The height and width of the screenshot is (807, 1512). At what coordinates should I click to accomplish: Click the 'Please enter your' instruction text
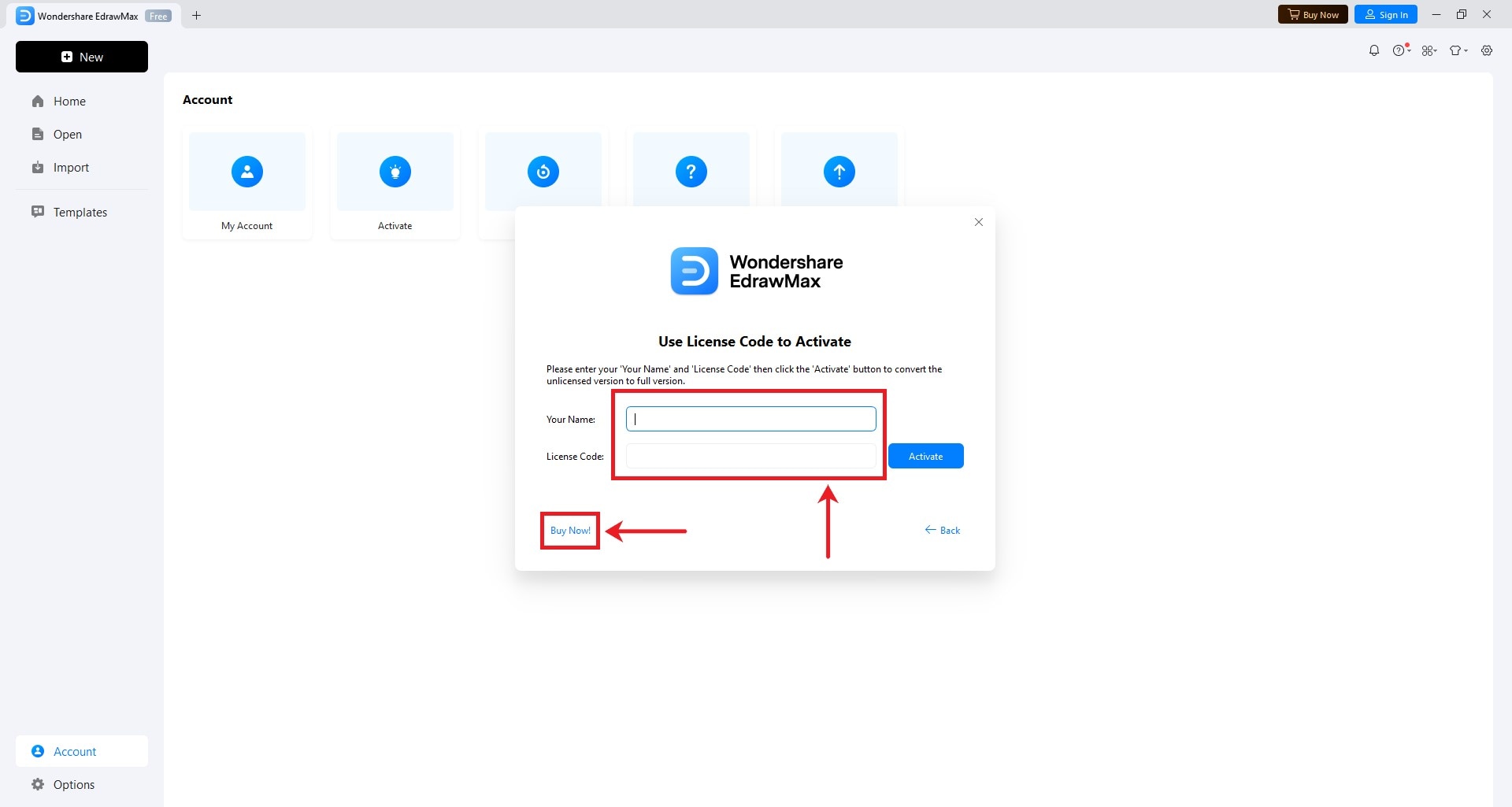(744, 375)
